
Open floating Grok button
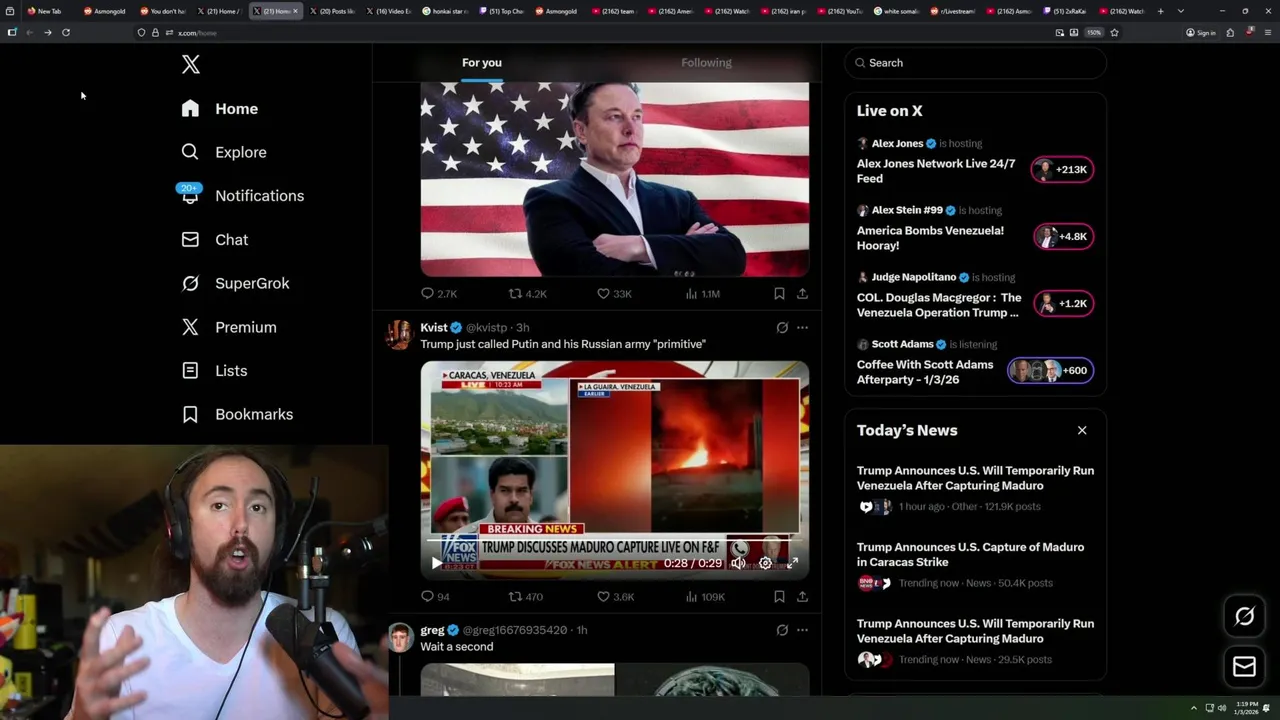[x=1244, y=617]
